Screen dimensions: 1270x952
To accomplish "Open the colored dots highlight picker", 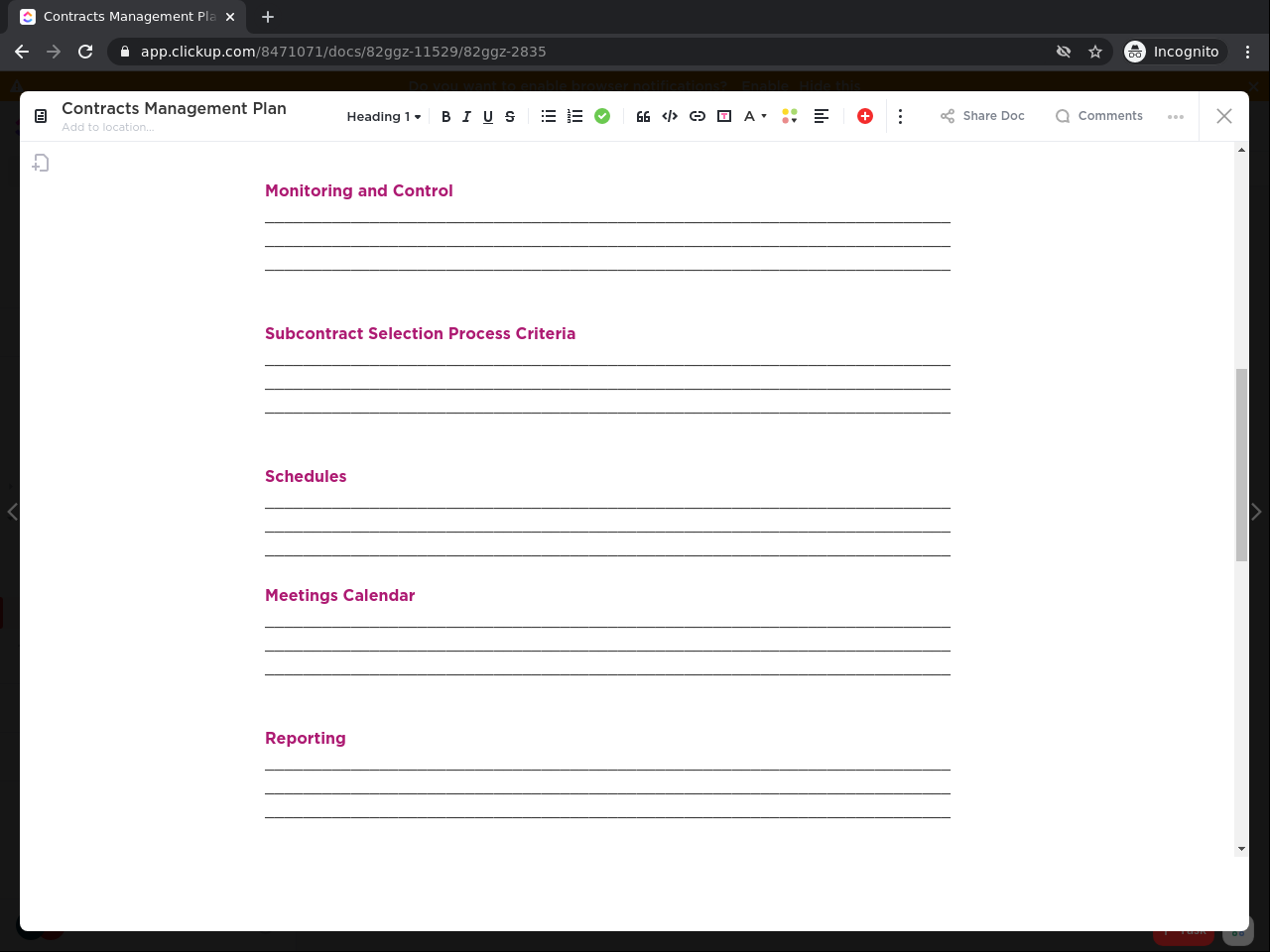I will point(790,116).
